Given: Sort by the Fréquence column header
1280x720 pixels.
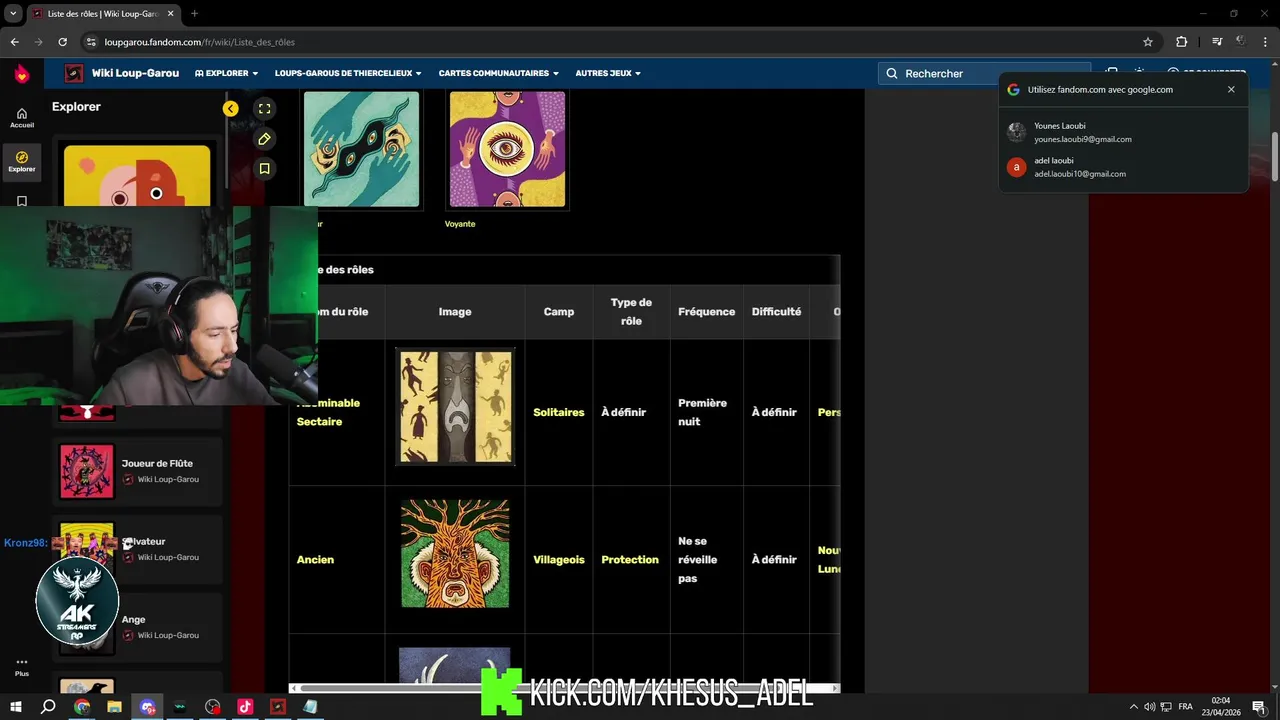Looking at the screenshot, I should (x=706, y=312).
